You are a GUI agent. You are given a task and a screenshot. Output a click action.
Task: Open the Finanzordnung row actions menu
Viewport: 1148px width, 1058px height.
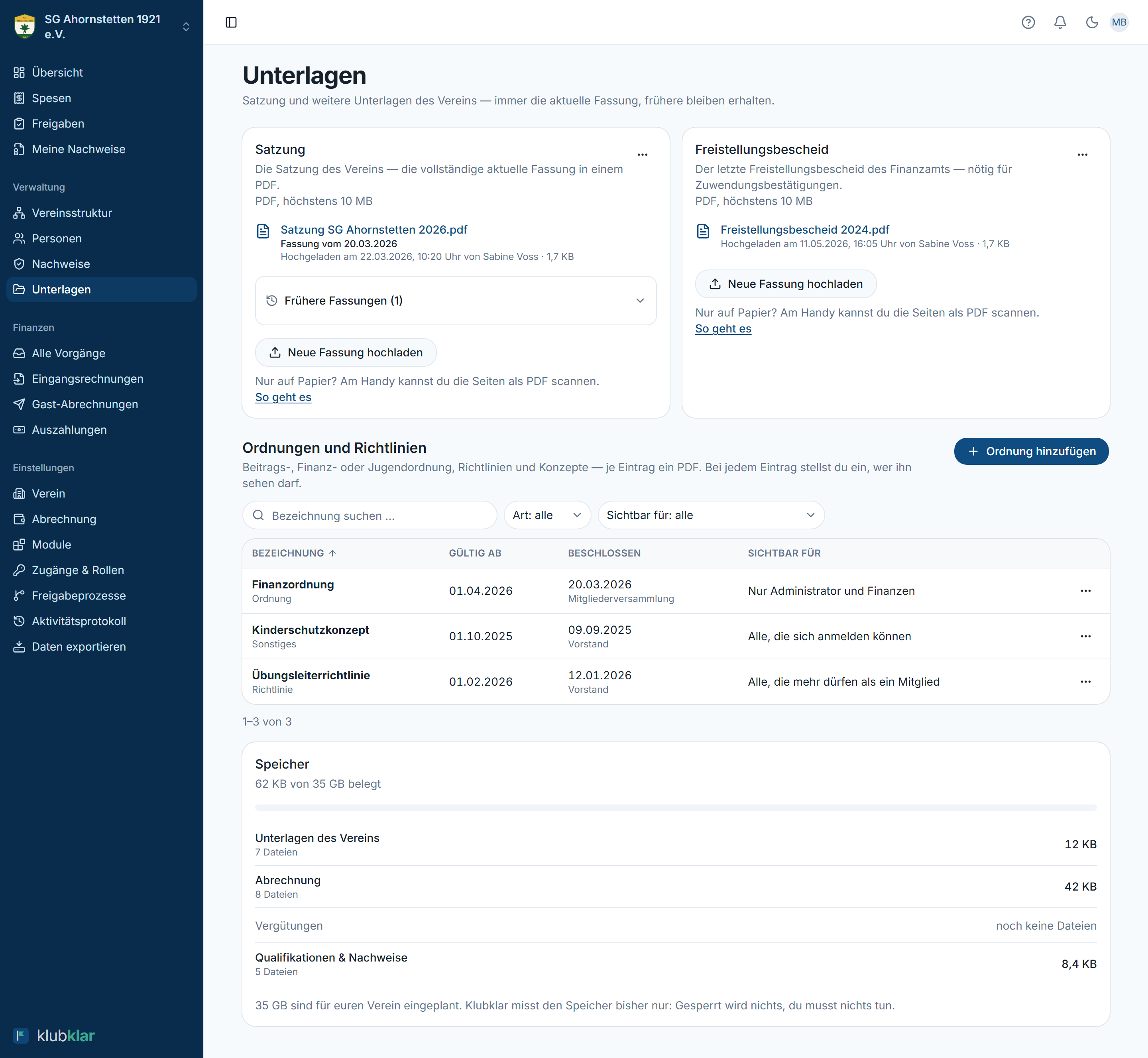tap(1085, 591)
